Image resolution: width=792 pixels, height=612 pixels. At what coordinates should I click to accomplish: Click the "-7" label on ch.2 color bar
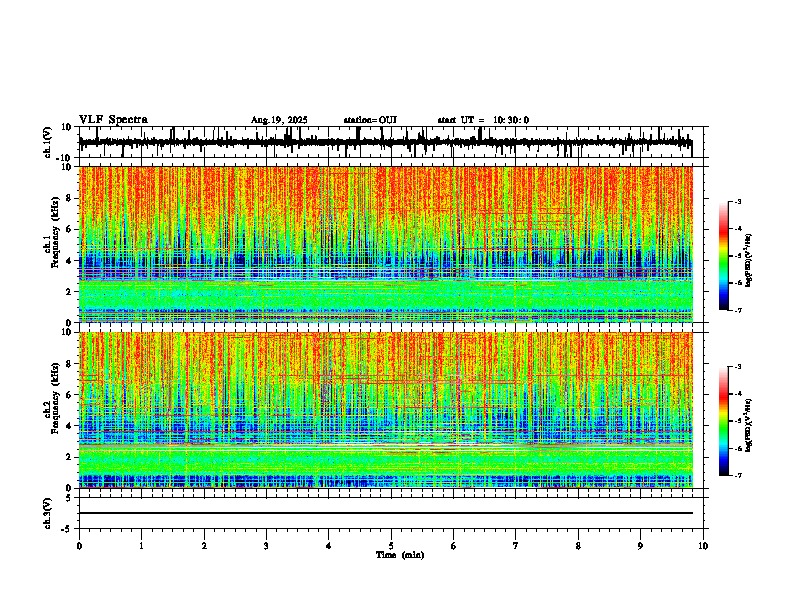point(737,476)
